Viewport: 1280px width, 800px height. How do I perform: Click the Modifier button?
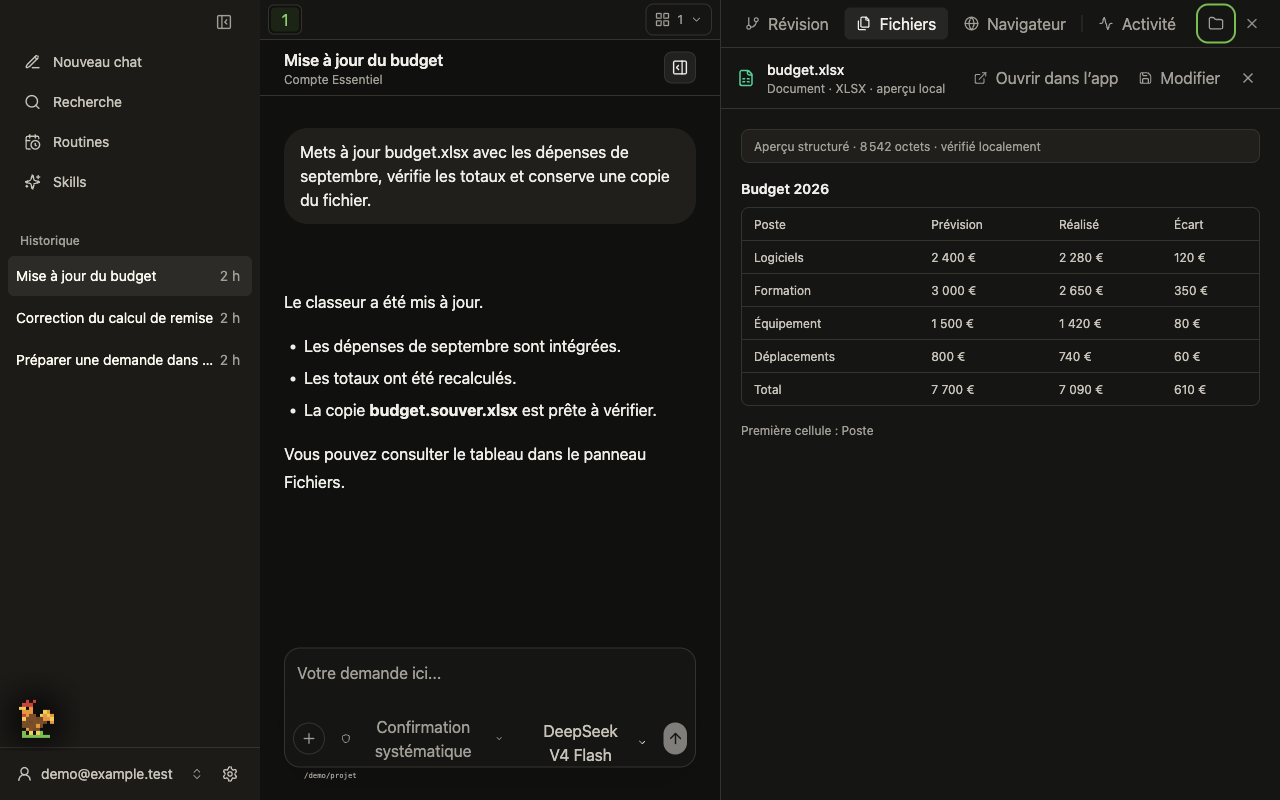click(x=1180, y=78)
